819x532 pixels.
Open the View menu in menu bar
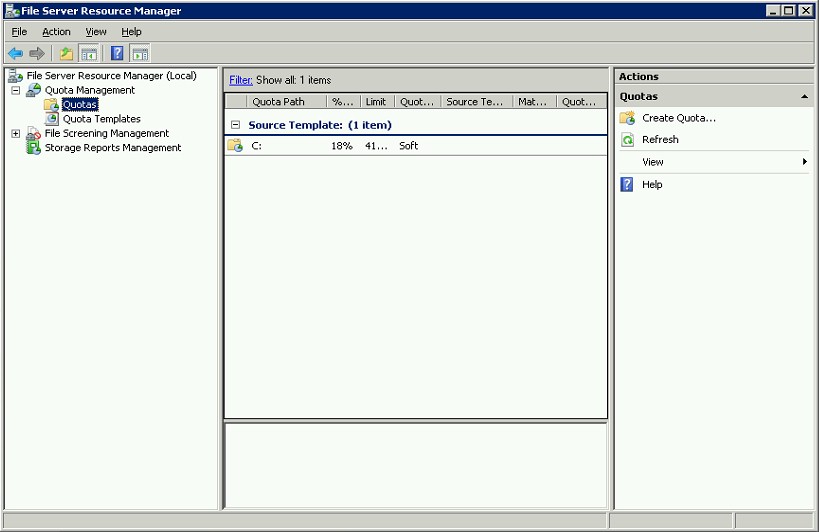[96, 32]
